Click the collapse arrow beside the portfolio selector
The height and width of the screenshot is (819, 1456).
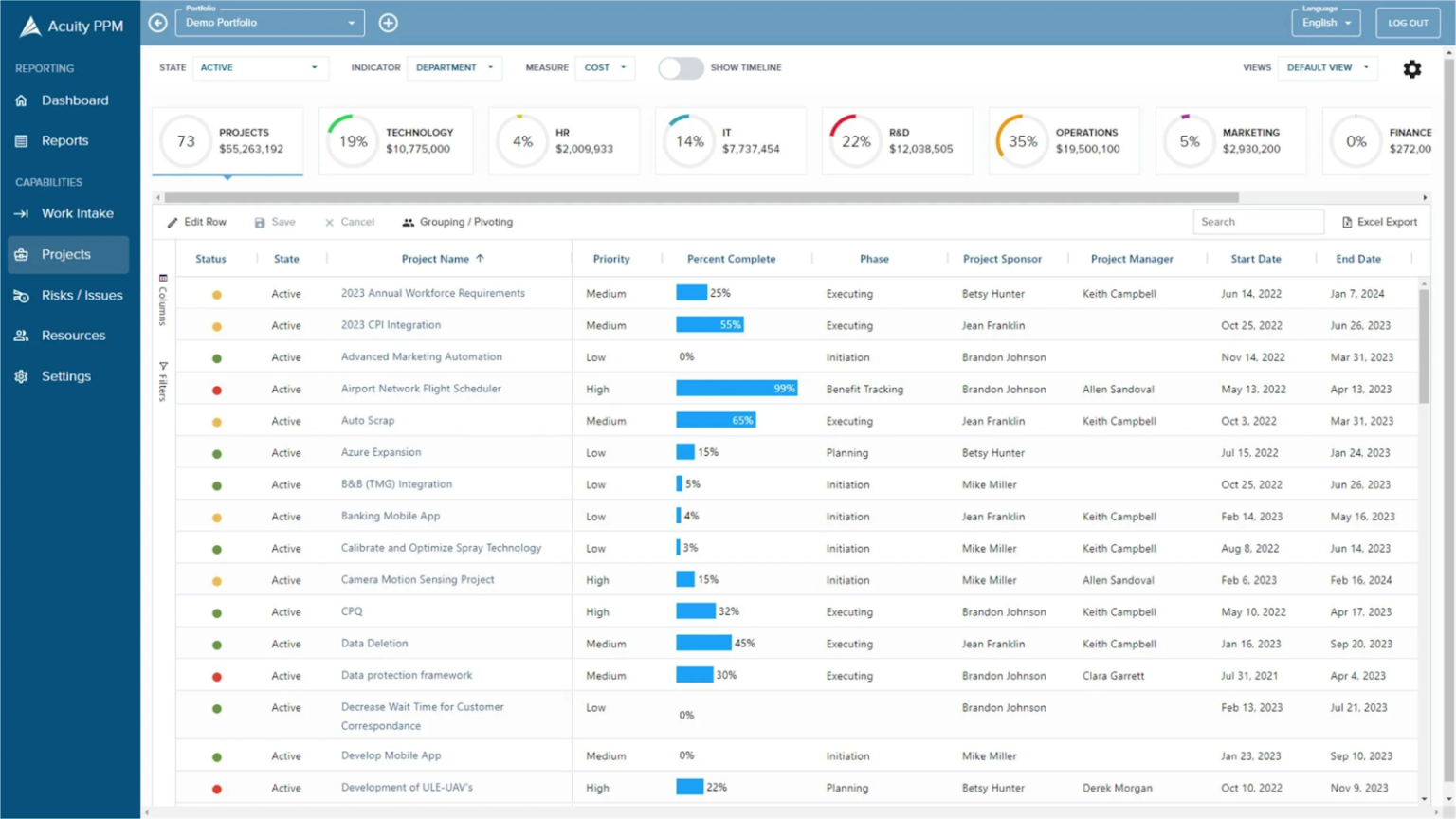157,21
